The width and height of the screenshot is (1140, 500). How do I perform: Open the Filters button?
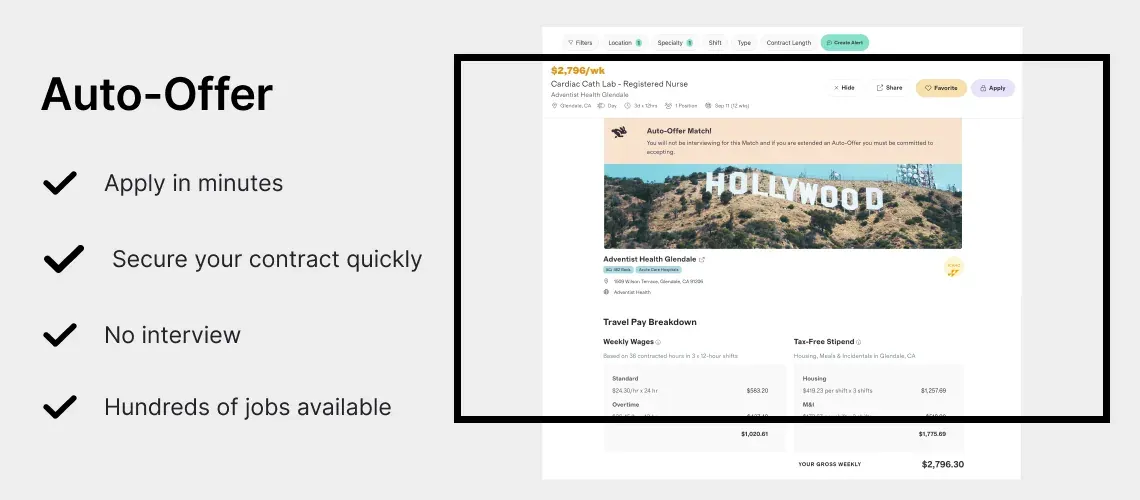pyautogui.click(x=580, y=43)
